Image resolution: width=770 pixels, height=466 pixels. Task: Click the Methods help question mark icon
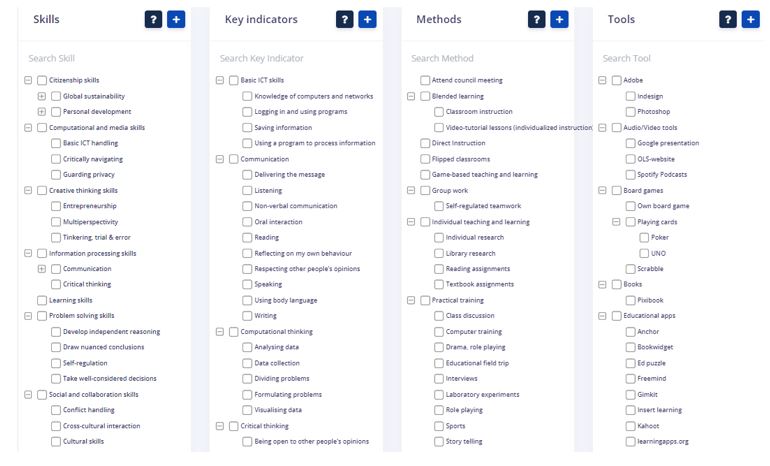pyautogui.click(x=536, y=20)
